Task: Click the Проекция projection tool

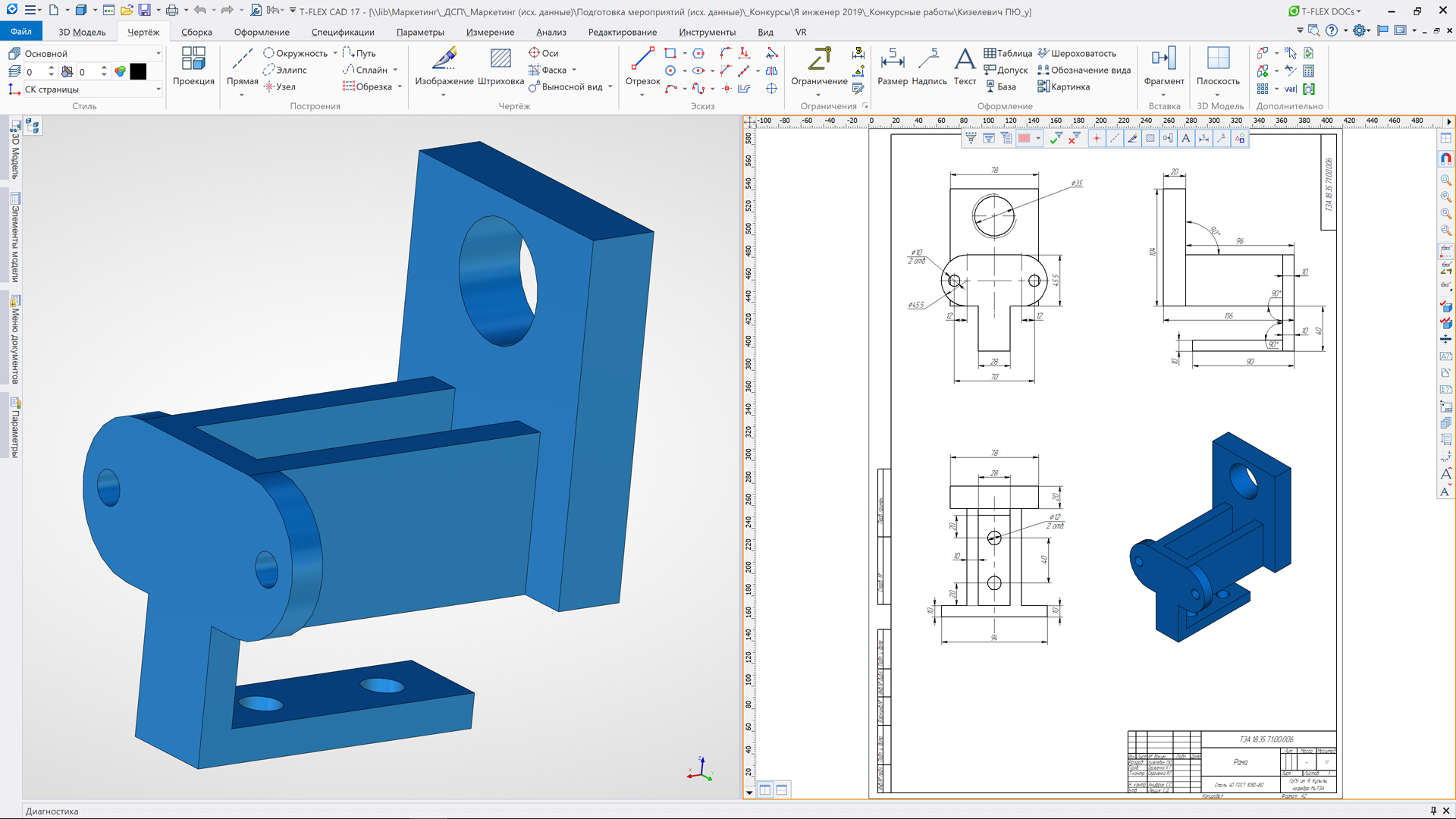Action: [x=193, y=67]
